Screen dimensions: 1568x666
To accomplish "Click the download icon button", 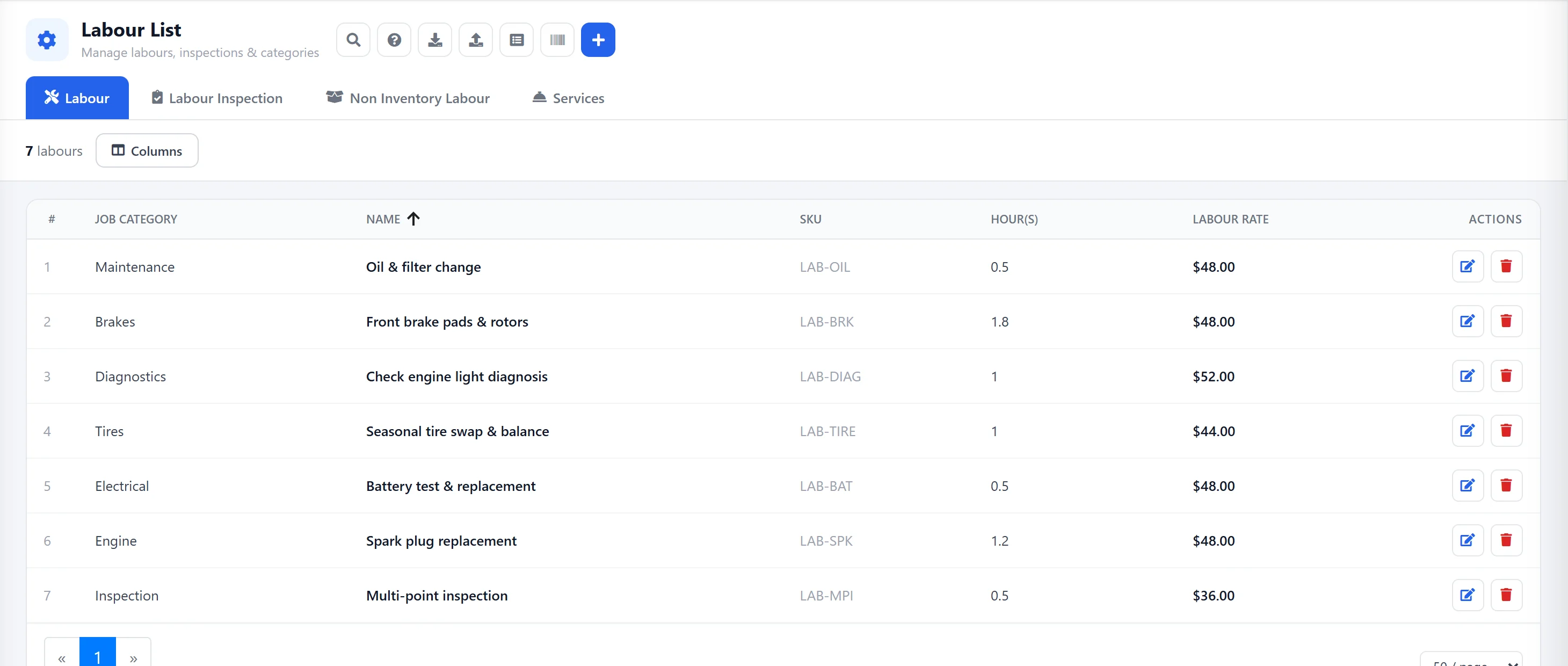I will pos(434,40).
